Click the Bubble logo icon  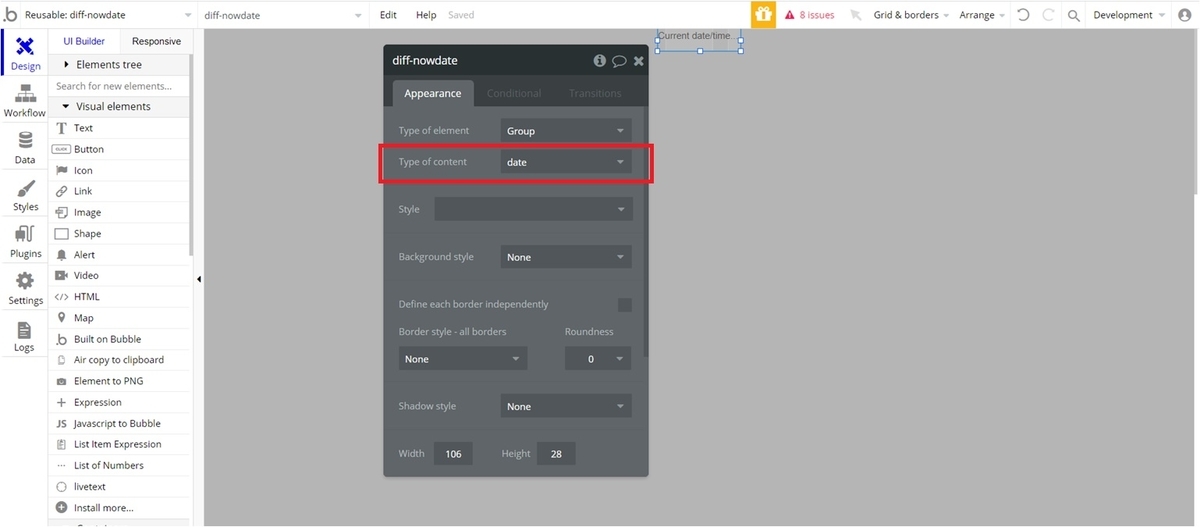coord(11,15)
